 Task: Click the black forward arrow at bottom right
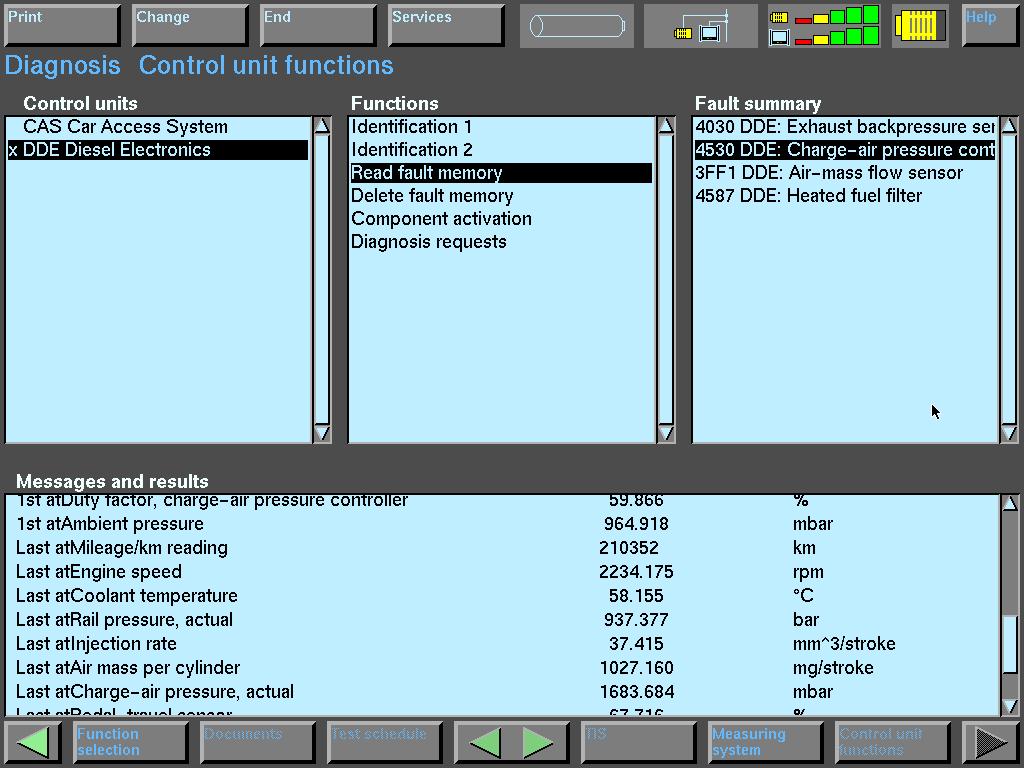[x=990, y=743]
